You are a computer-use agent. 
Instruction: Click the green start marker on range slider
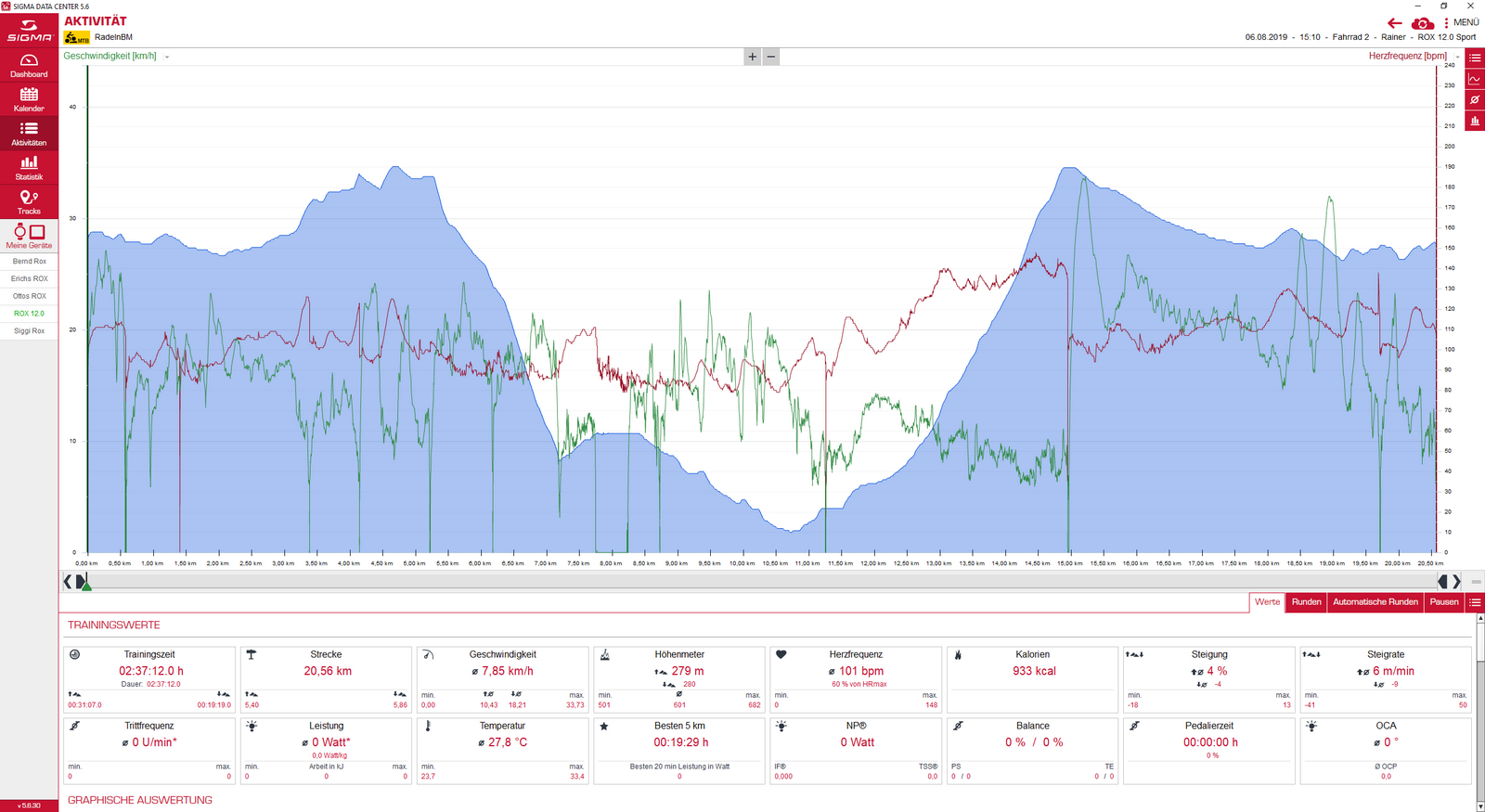[85, 584]
